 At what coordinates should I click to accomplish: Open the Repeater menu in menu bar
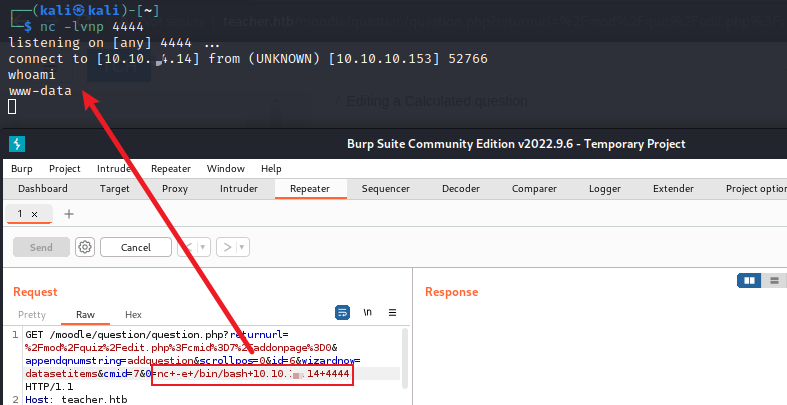tap(171, 169)
